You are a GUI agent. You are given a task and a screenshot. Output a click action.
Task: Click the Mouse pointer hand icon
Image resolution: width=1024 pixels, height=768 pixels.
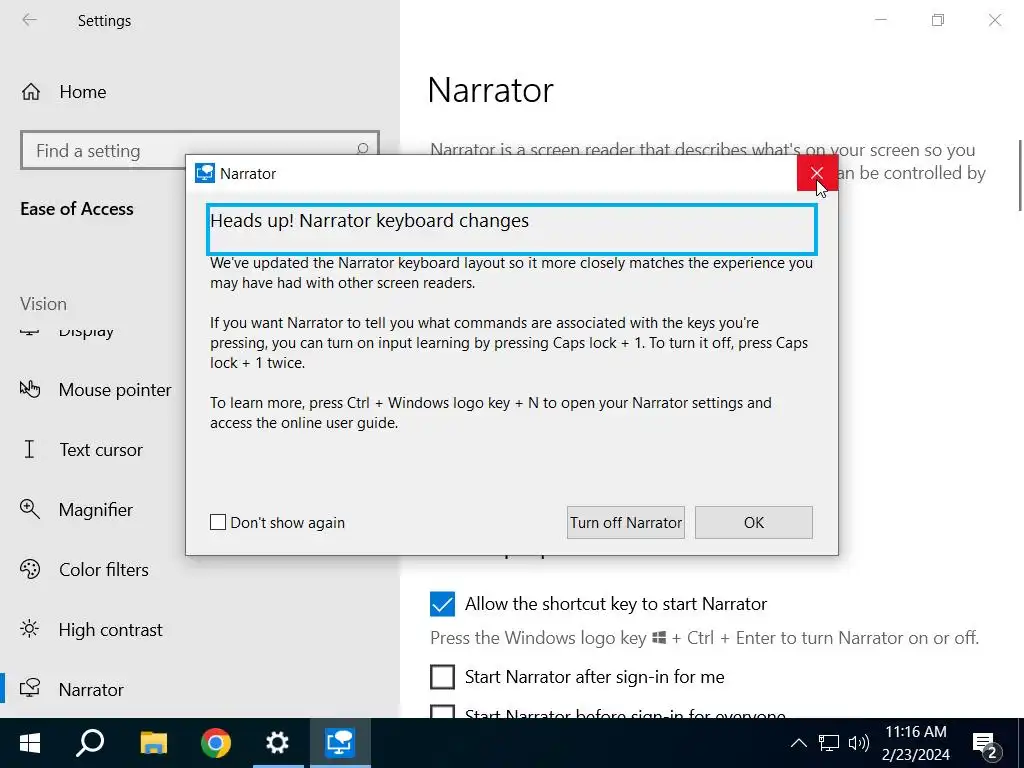pos(29,389)
